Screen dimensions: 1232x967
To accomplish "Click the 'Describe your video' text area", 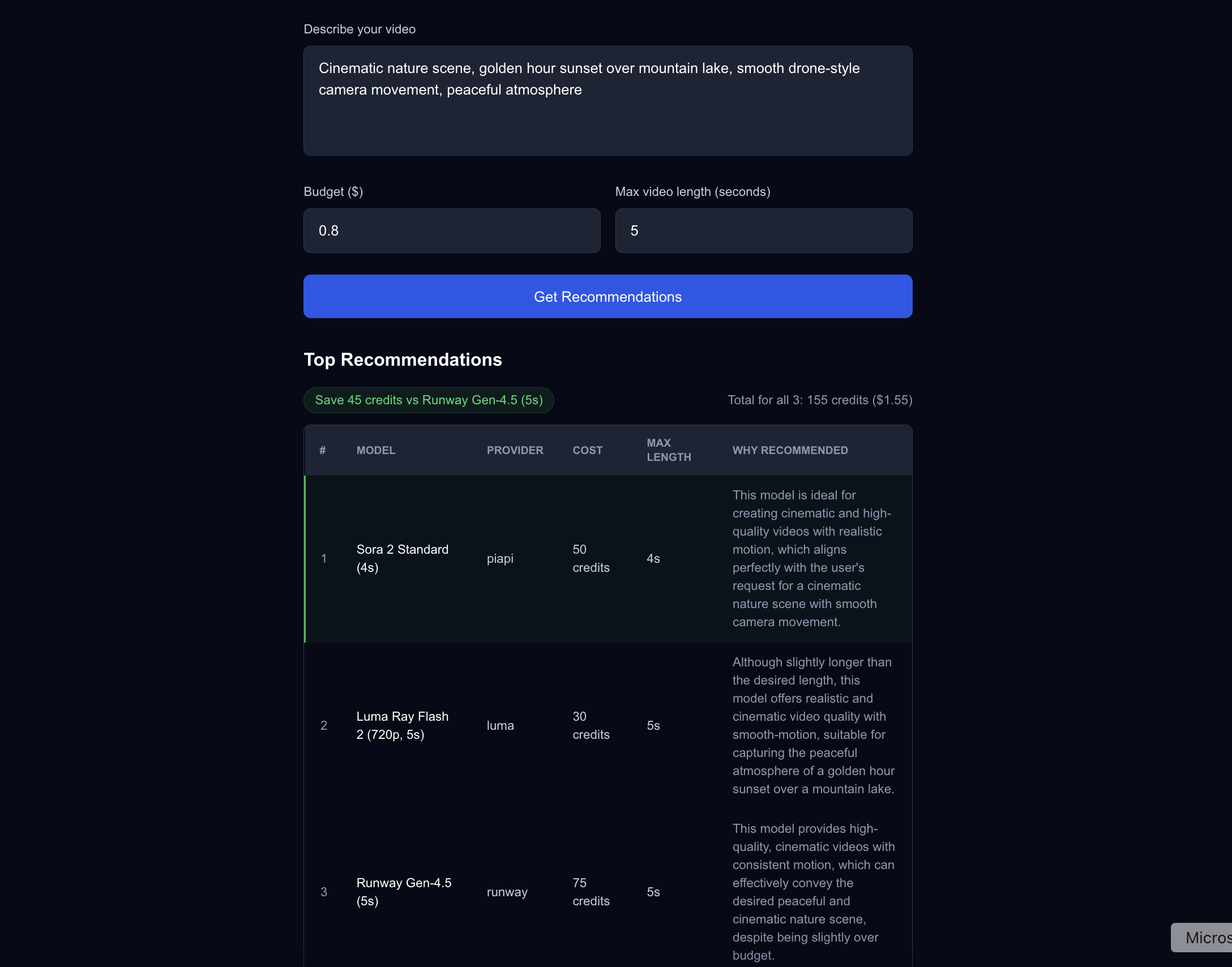I will [x=608, y=101].
